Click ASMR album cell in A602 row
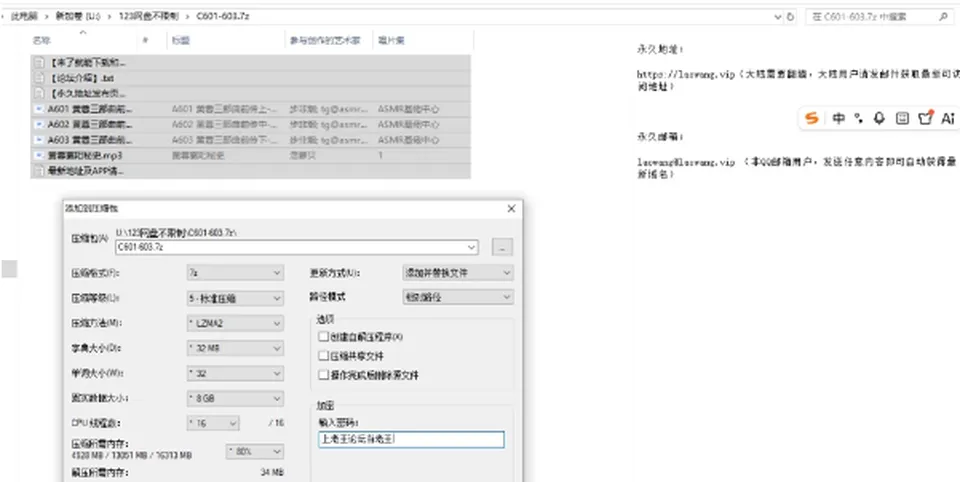The image size is (960, 482). pos(409,124)
